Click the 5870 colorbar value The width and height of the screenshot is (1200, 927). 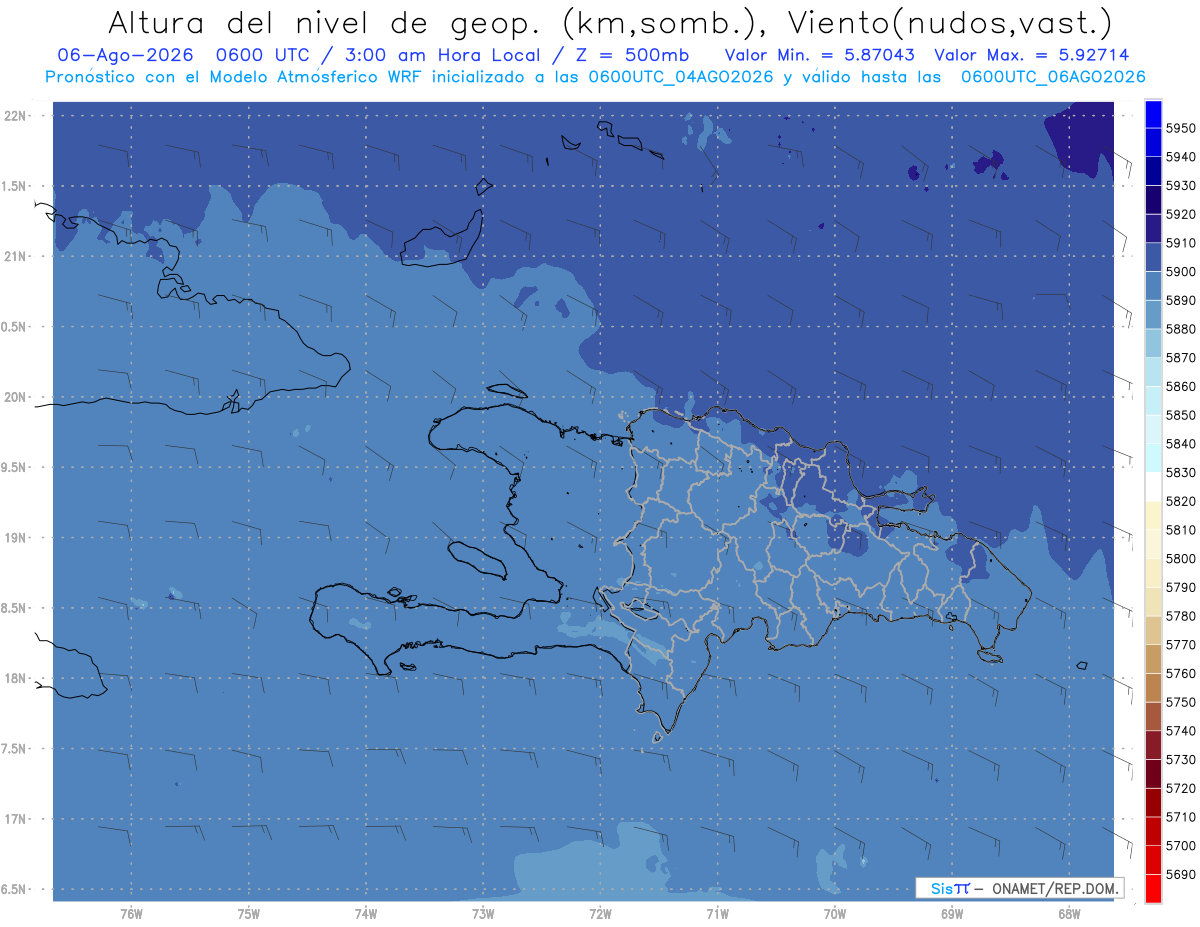1180,357
